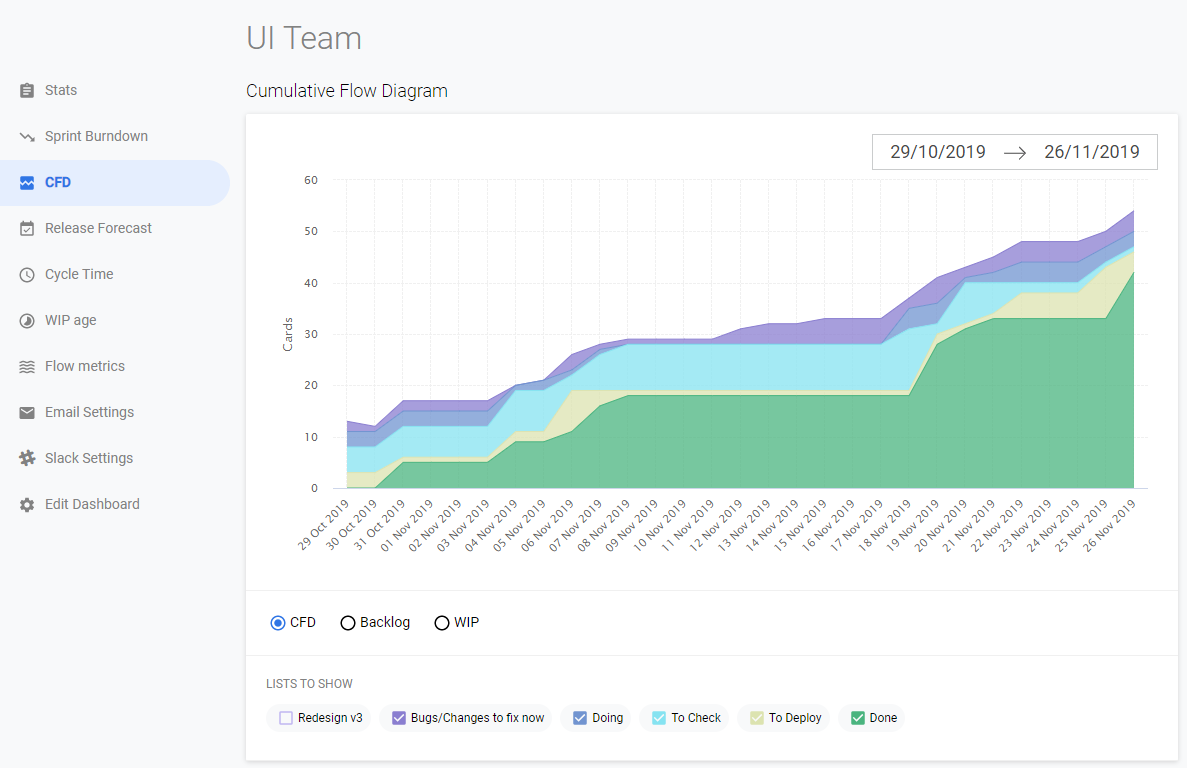Click the WIP age gauge icon
Viewport: 1187px width, 768px height.
click(x=27, y=320)
